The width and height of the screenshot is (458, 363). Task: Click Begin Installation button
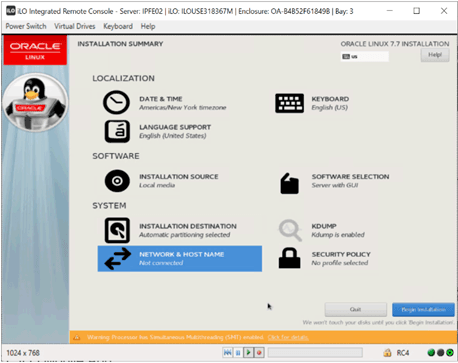coord(423,310)
